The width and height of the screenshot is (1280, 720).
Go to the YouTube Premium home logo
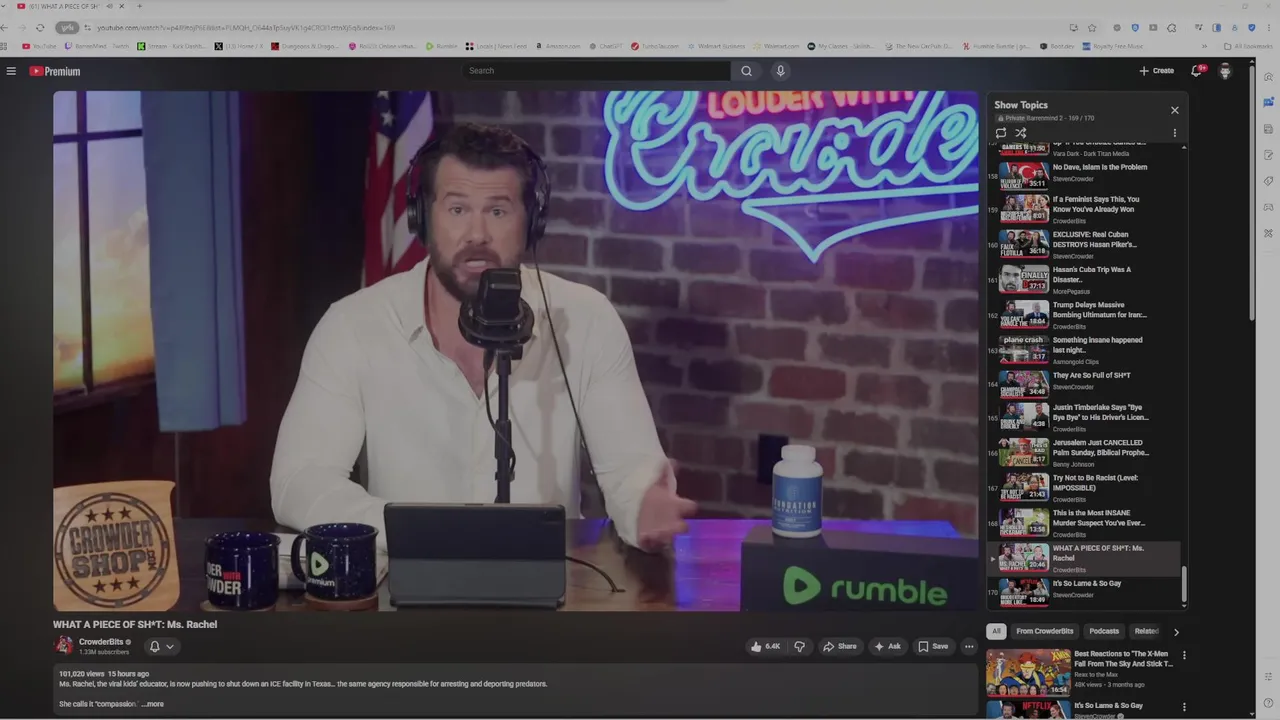54,71
